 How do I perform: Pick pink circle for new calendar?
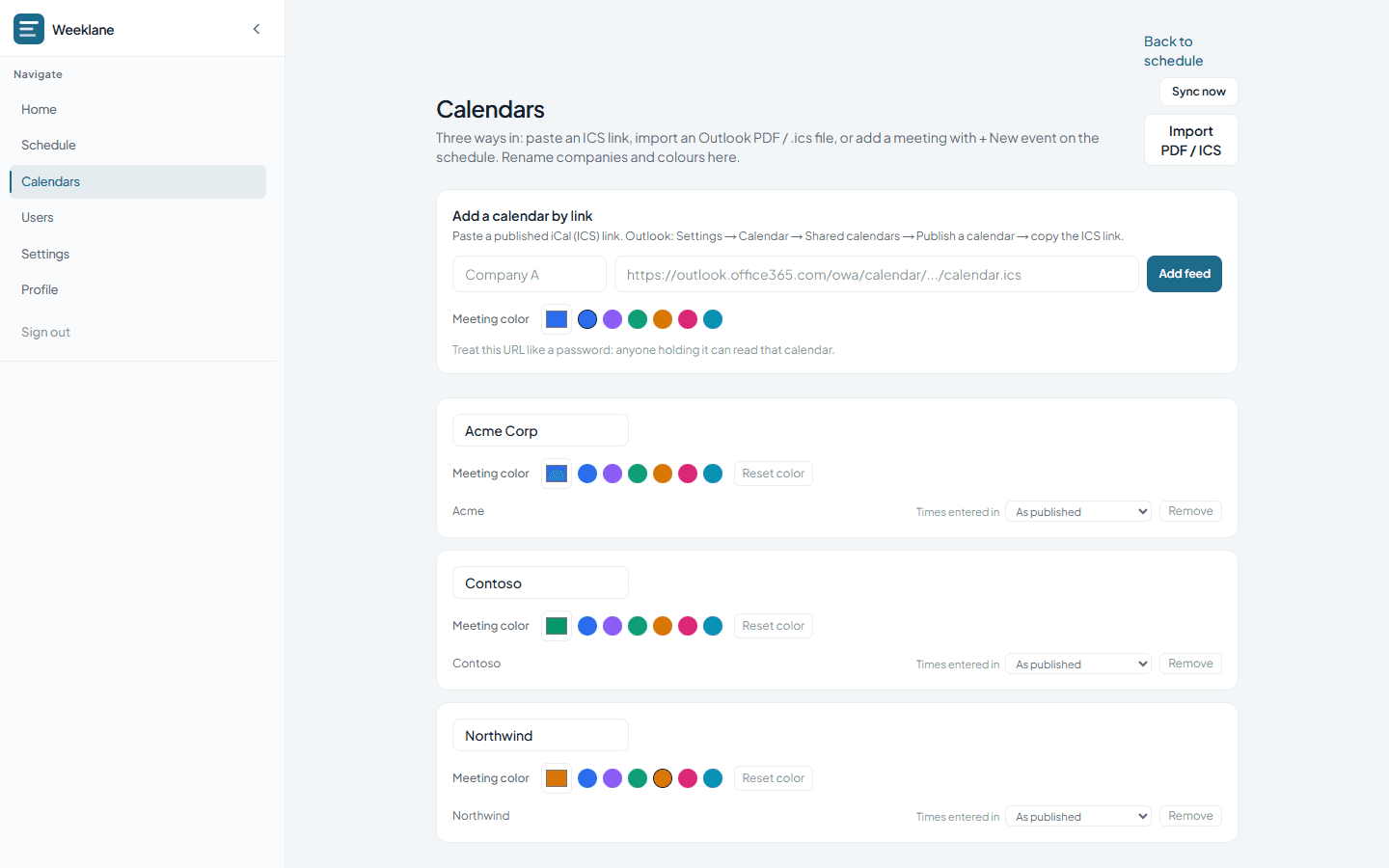(x=688, y=319)
